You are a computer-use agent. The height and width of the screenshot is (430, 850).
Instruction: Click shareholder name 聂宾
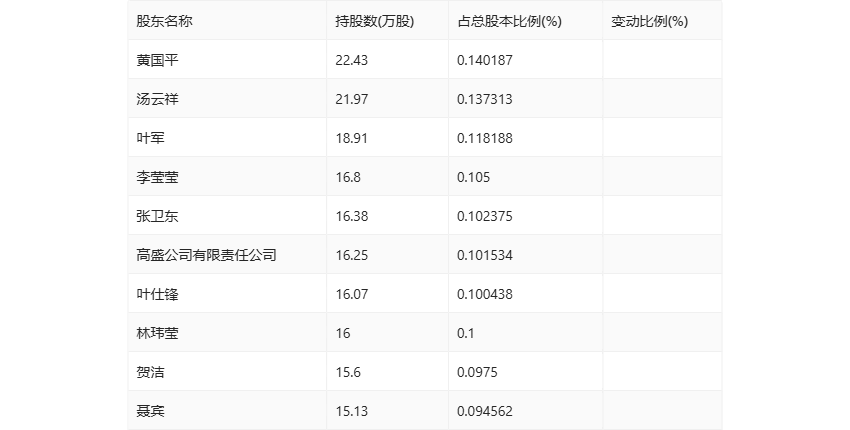click(150, 411)
